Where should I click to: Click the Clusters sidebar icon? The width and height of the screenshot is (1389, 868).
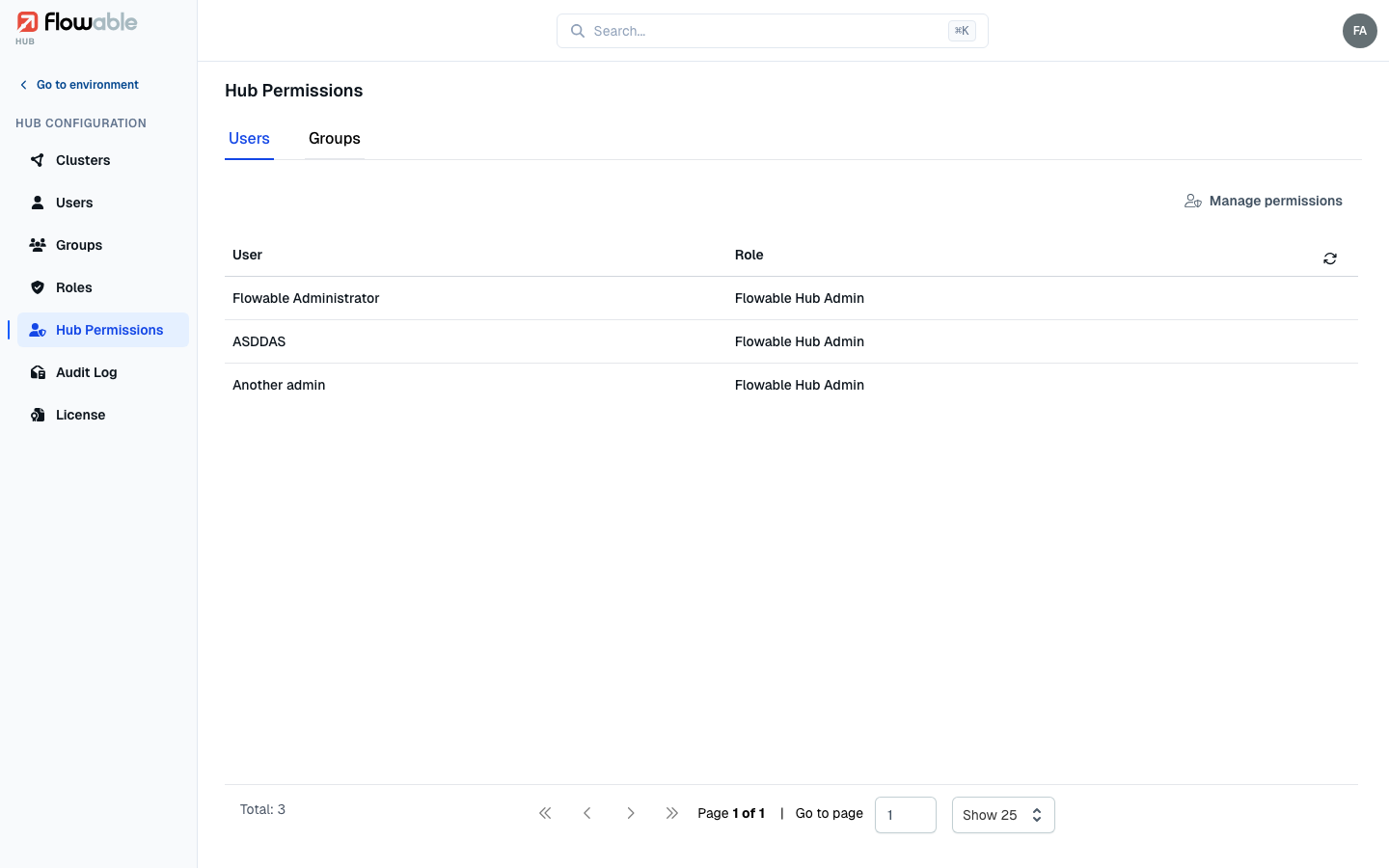tap(38, 160)
